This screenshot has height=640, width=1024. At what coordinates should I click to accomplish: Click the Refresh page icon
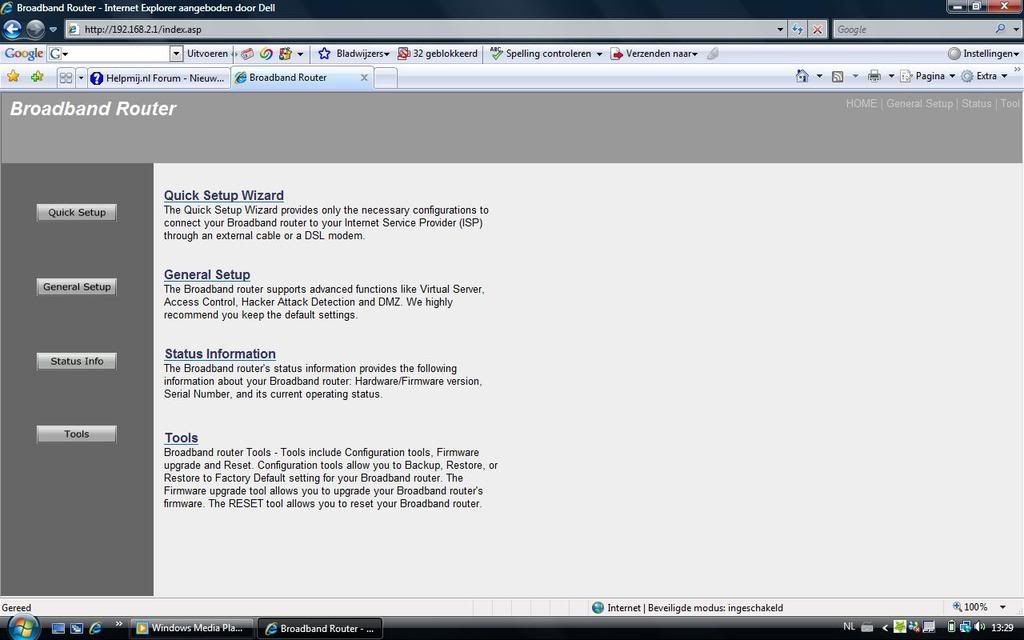point(797,29)
